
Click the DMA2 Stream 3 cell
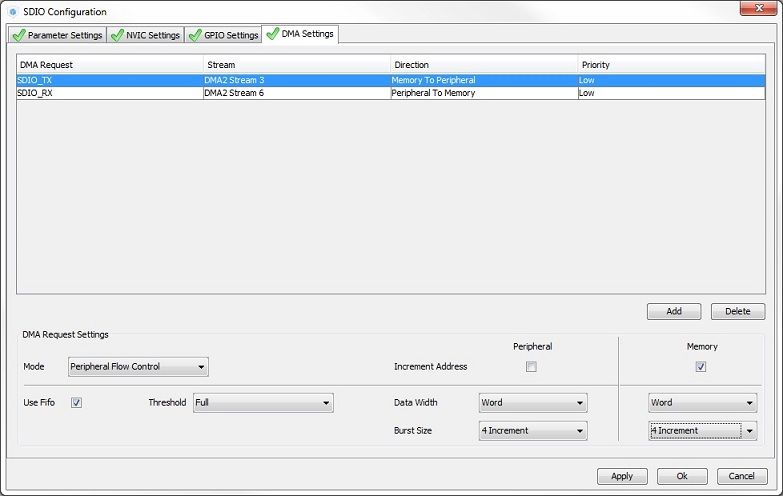(x=297, y=80)
